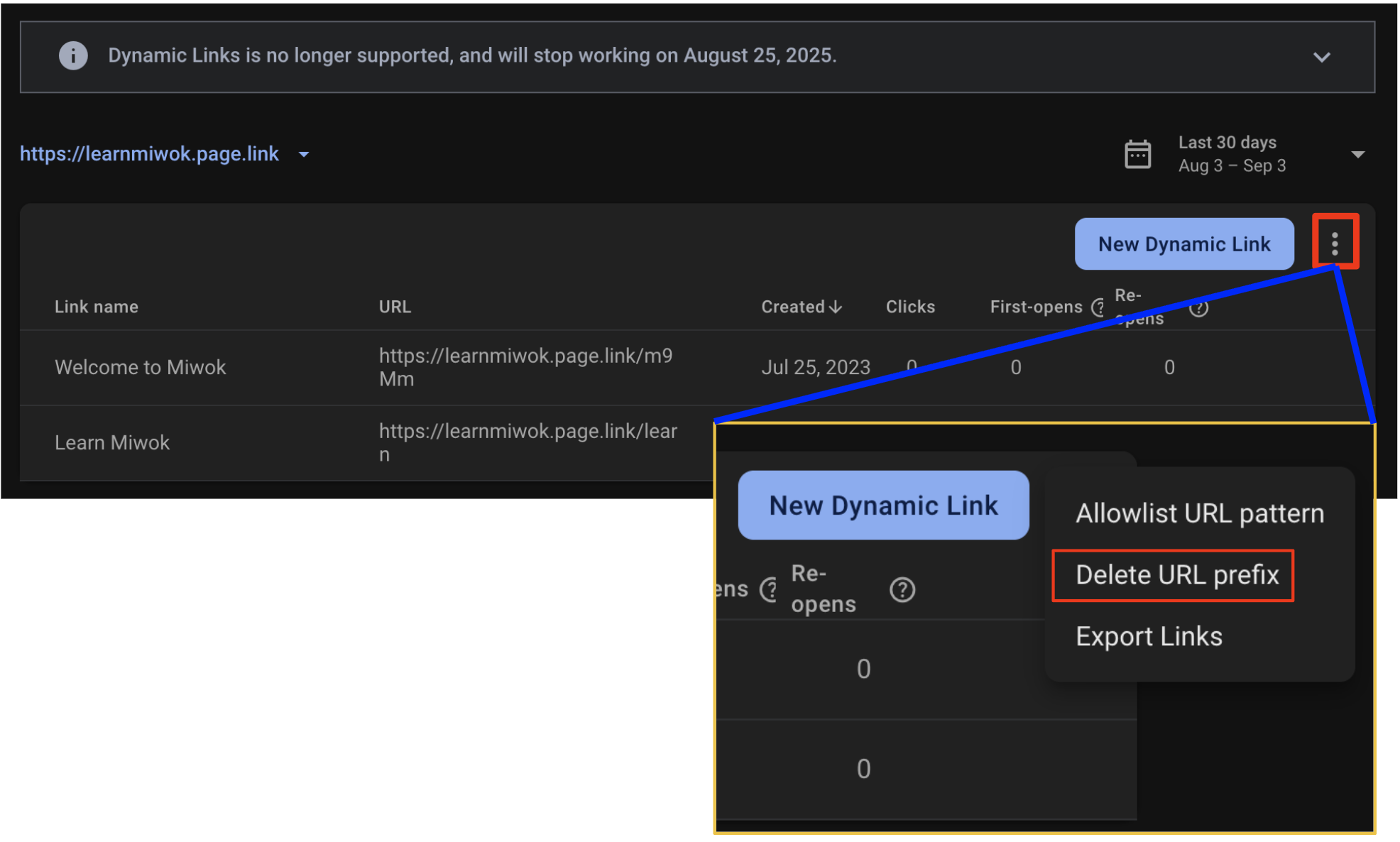Collapse the Dynamic Links deprecation banner

[1321, 57]
